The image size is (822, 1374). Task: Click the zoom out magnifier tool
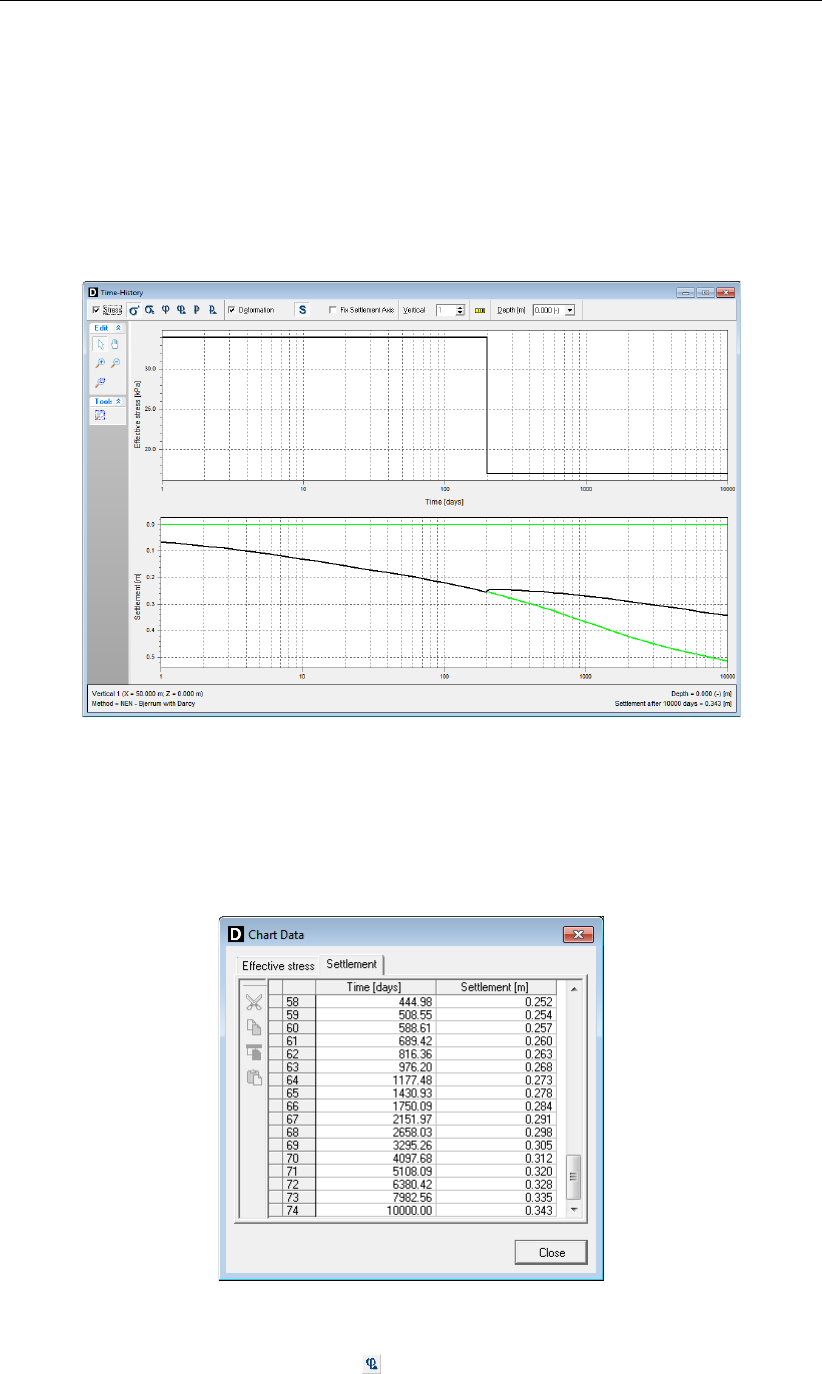point(115,362)
